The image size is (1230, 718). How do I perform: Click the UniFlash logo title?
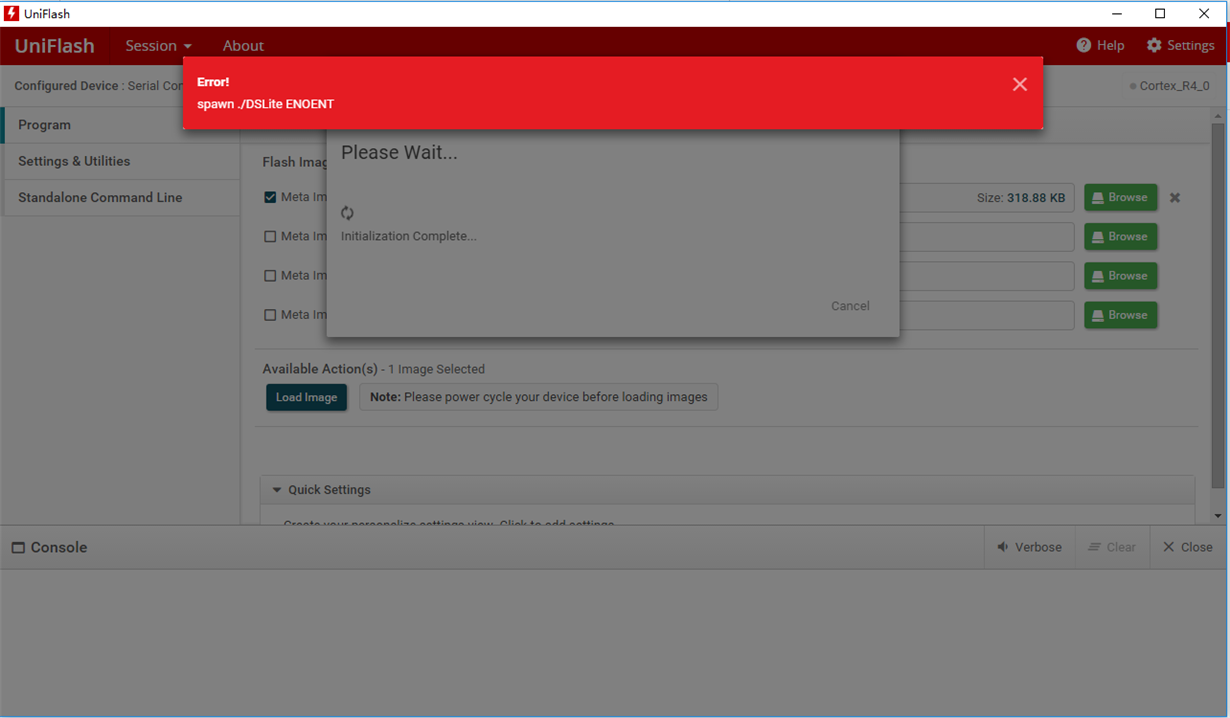pos(55,46)
